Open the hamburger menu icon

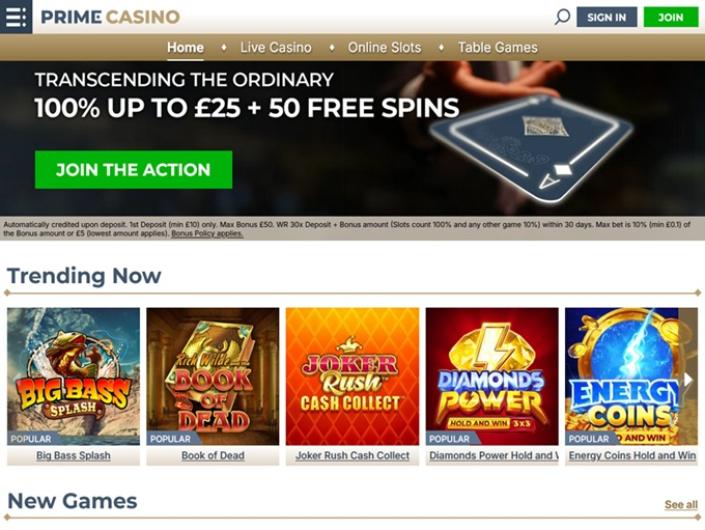click(16, 17)
